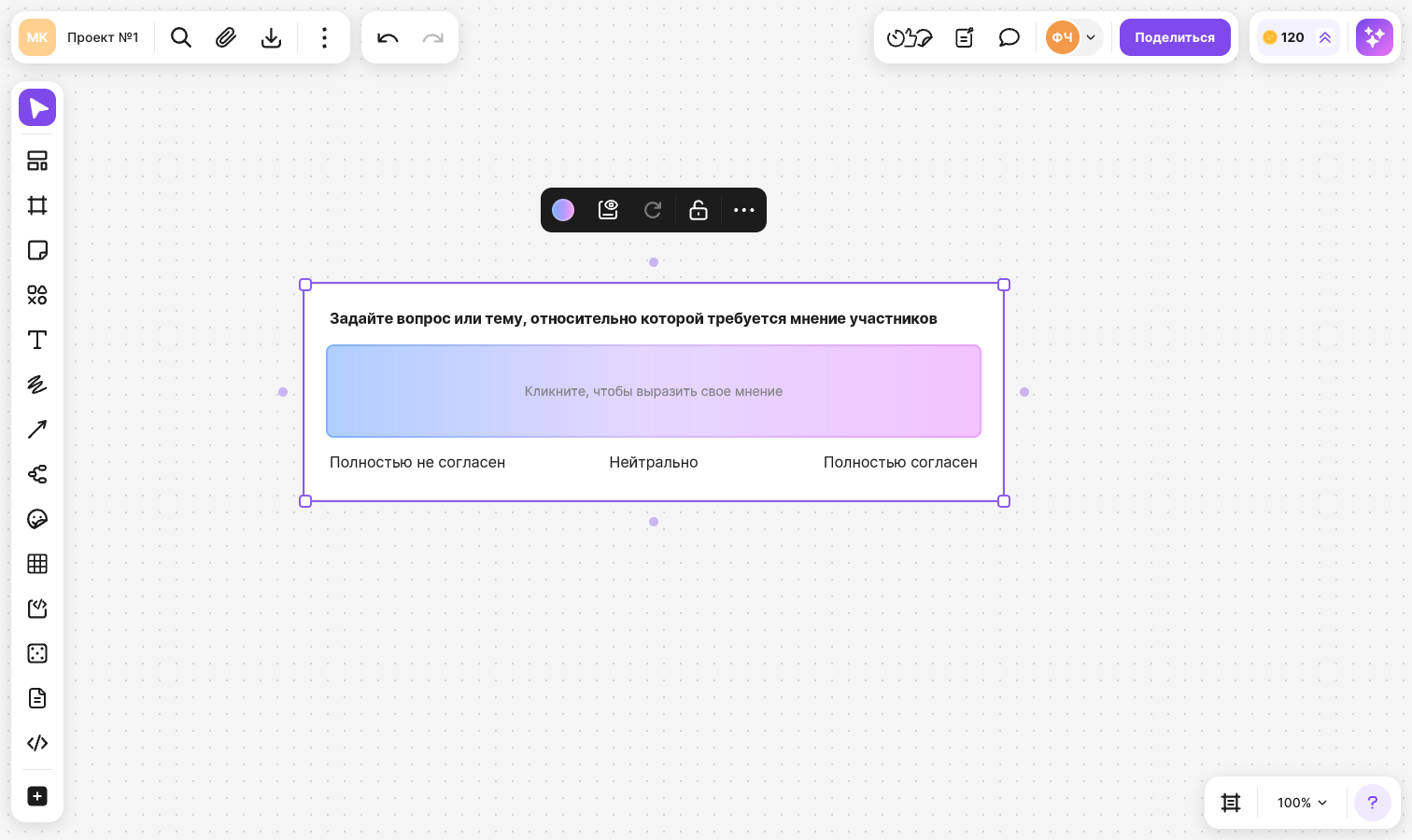Image resolution: width=1412 pixels, height=840 pixels.
Task: Undo the last action
Action: click(x=388, y=37)
